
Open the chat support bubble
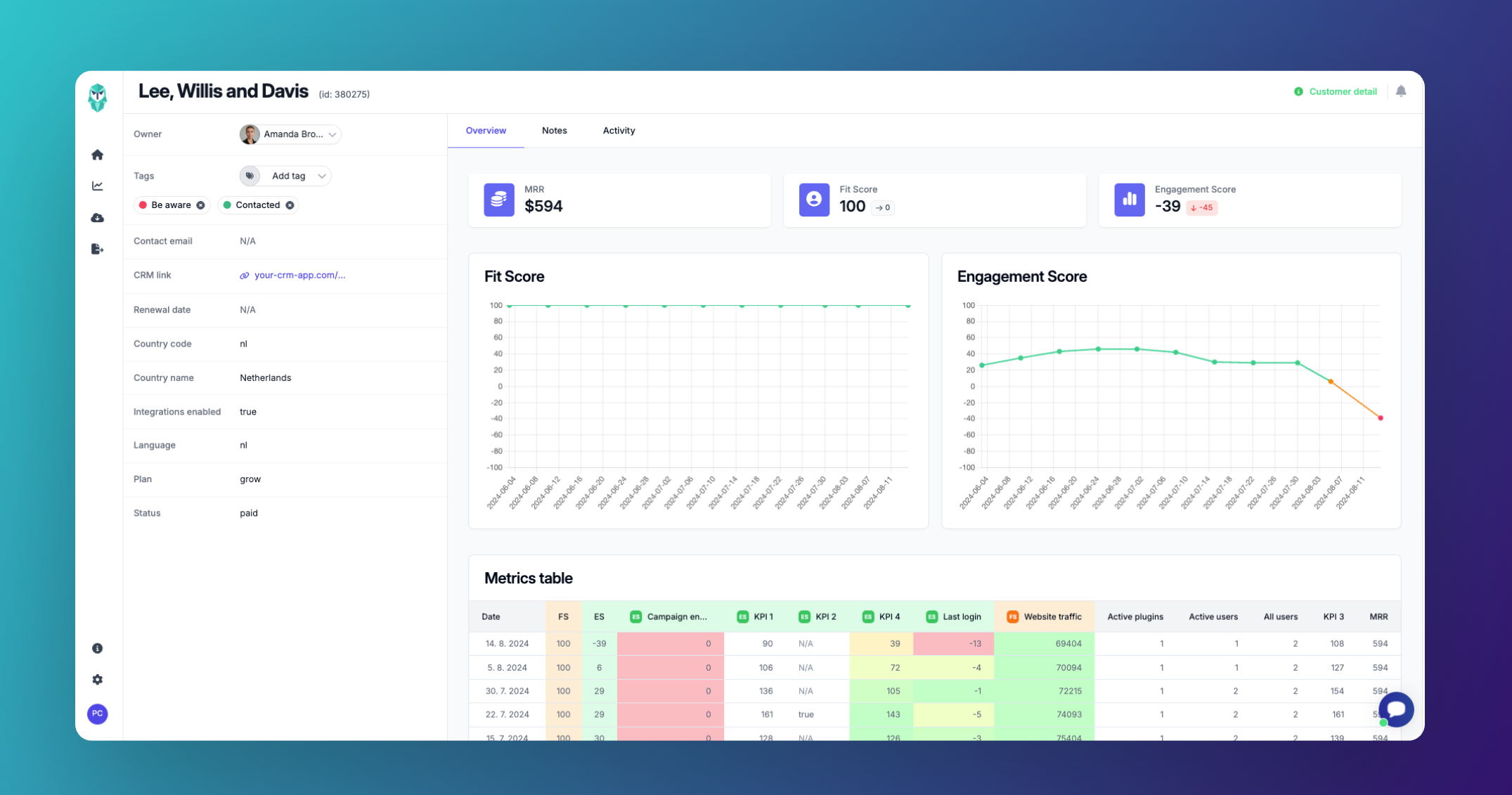(x=1396, y=709)
